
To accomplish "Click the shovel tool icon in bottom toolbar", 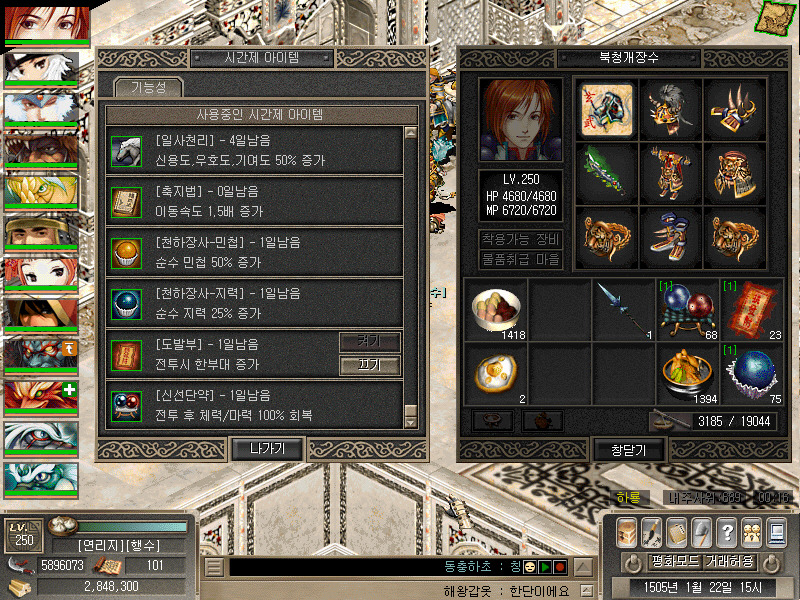I will 702,533.
